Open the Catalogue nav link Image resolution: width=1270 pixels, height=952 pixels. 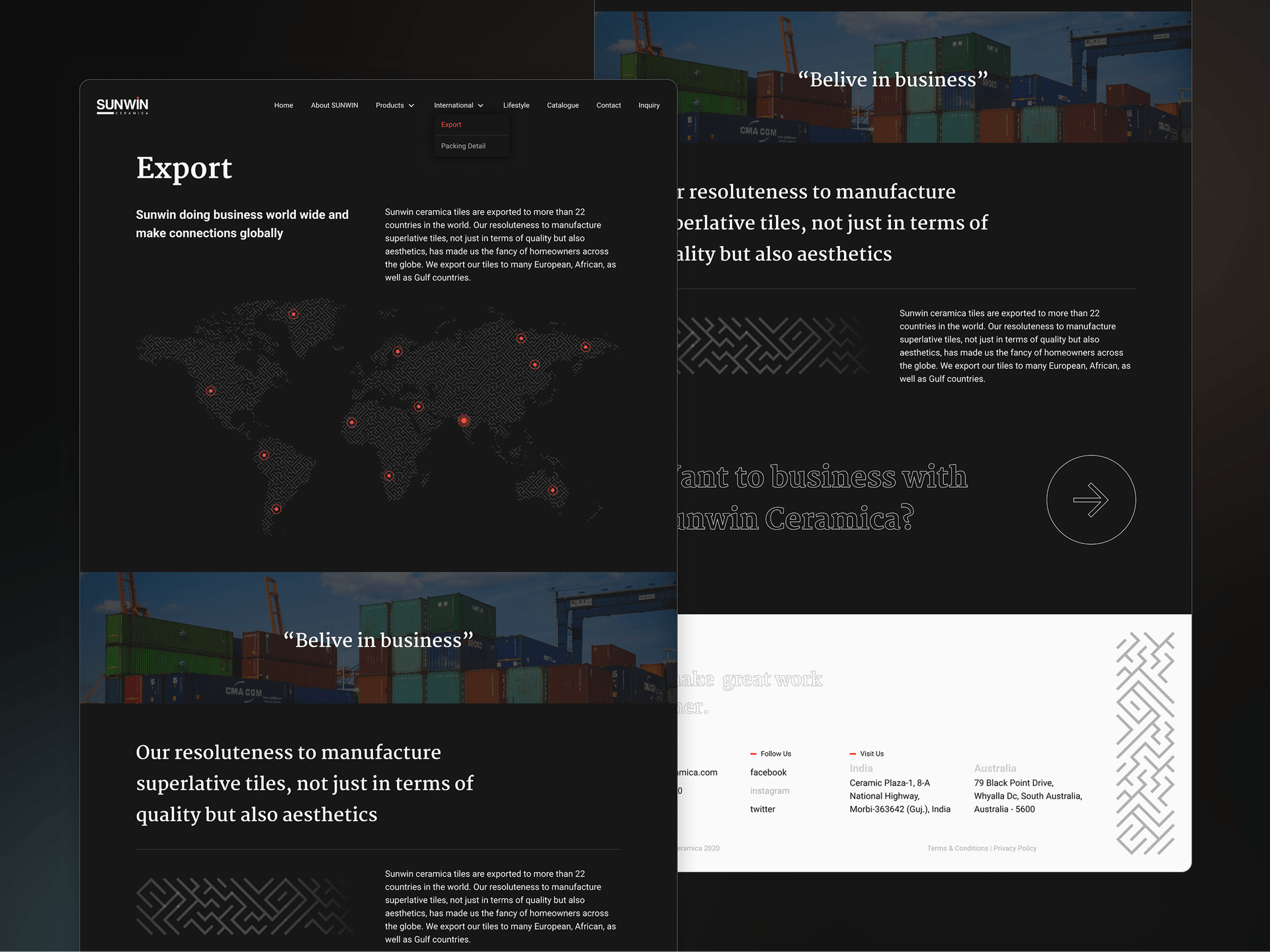point(563,106)
